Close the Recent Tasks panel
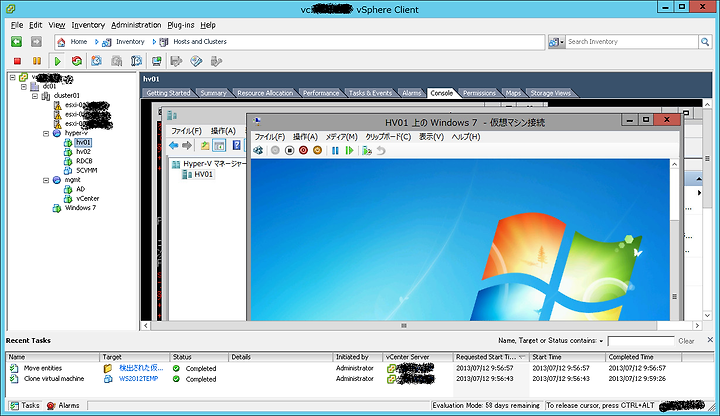Screen dimensions: 720x416 click(x=710, y=340)
